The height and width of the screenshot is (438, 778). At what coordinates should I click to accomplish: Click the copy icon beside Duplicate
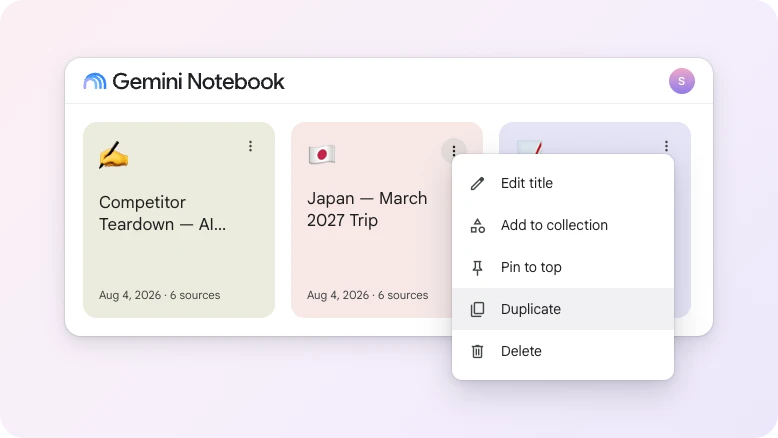[x=477, y=310]
